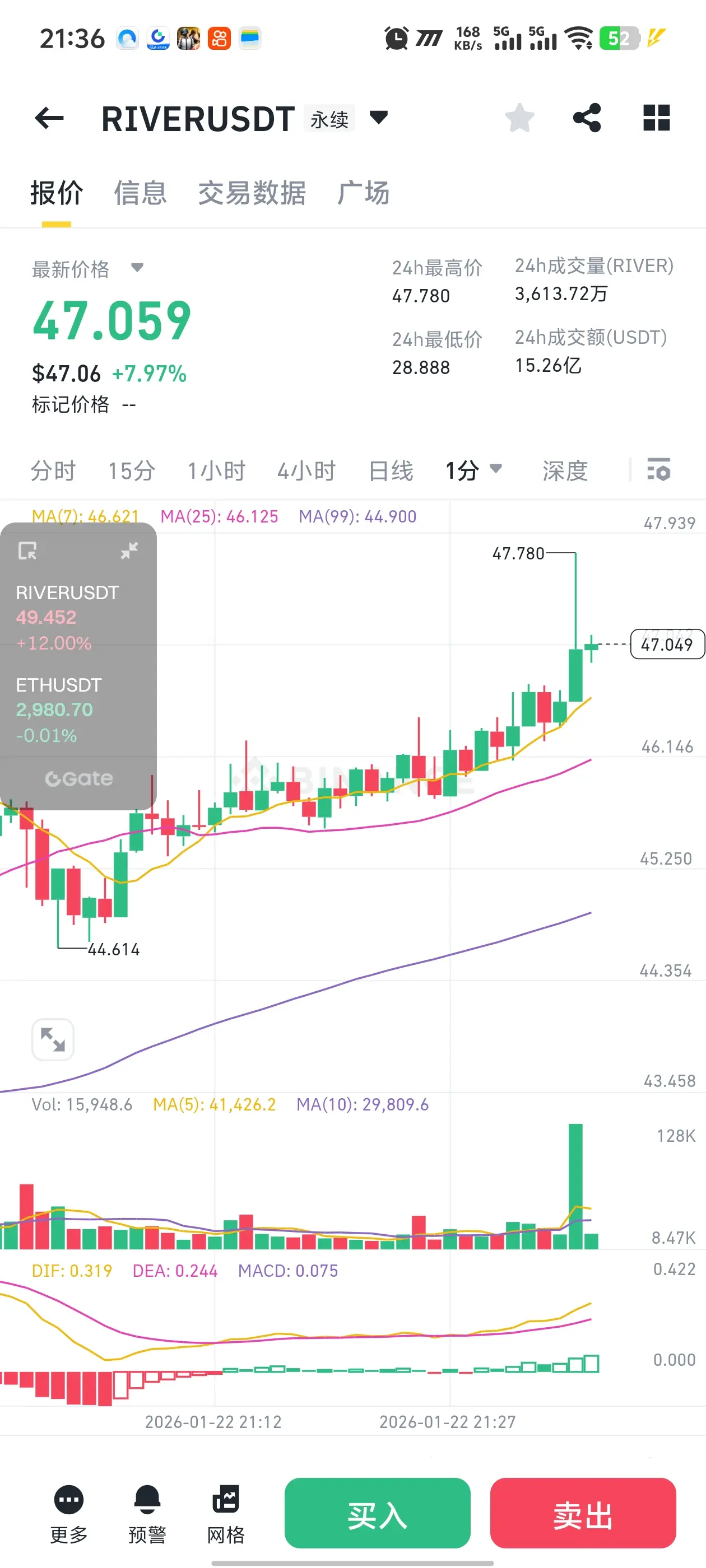Tap the 24h成交量 3,613.72万 value
706x1568 pixels.
(x=561, y=293)
